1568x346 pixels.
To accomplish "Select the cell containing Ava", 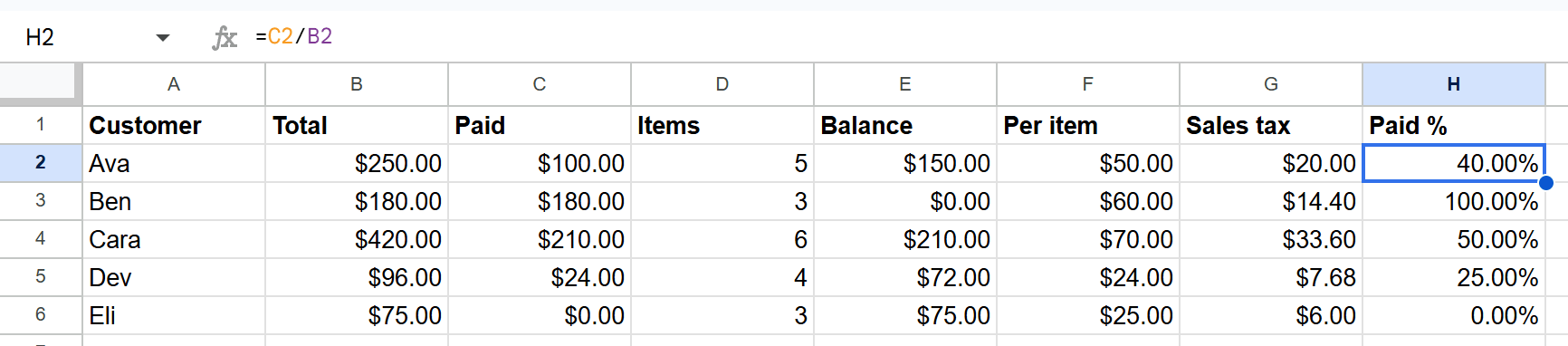I will (x=174, y=163).
